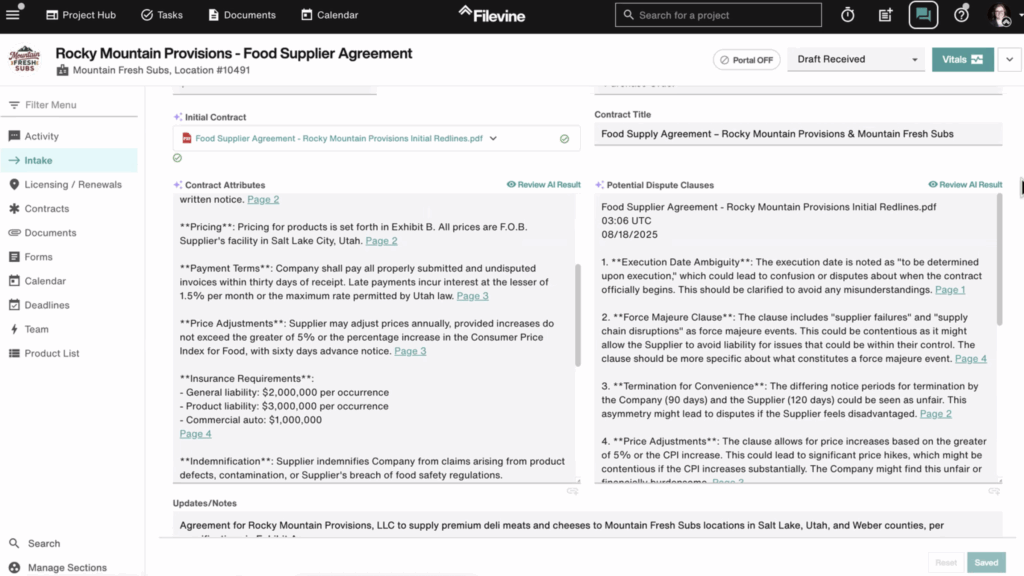Open the Draft Received status dropdown
The width and height of the screenshot is (1024, 576).
coord(856,60)
